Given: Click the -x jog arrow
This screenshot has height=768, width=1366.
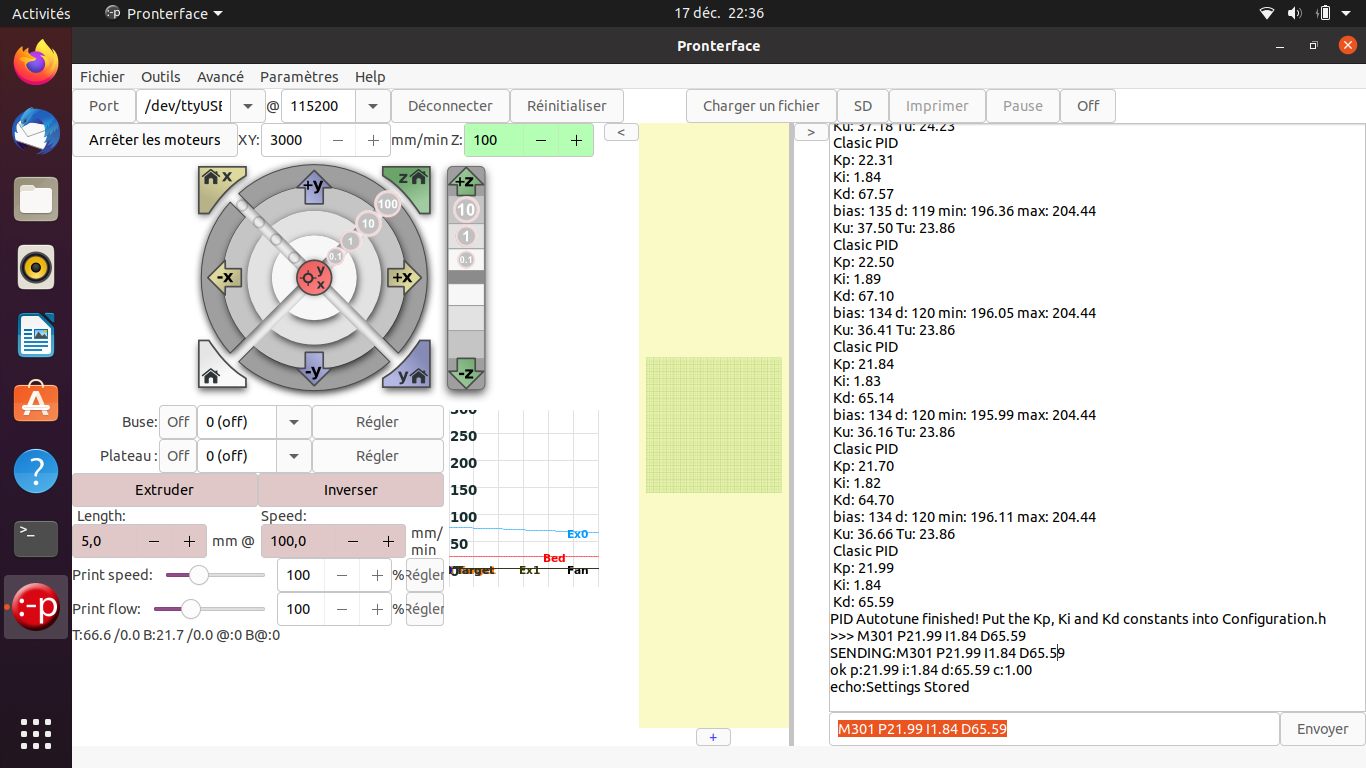Looking at the screenshot, I should click(224, 277).
